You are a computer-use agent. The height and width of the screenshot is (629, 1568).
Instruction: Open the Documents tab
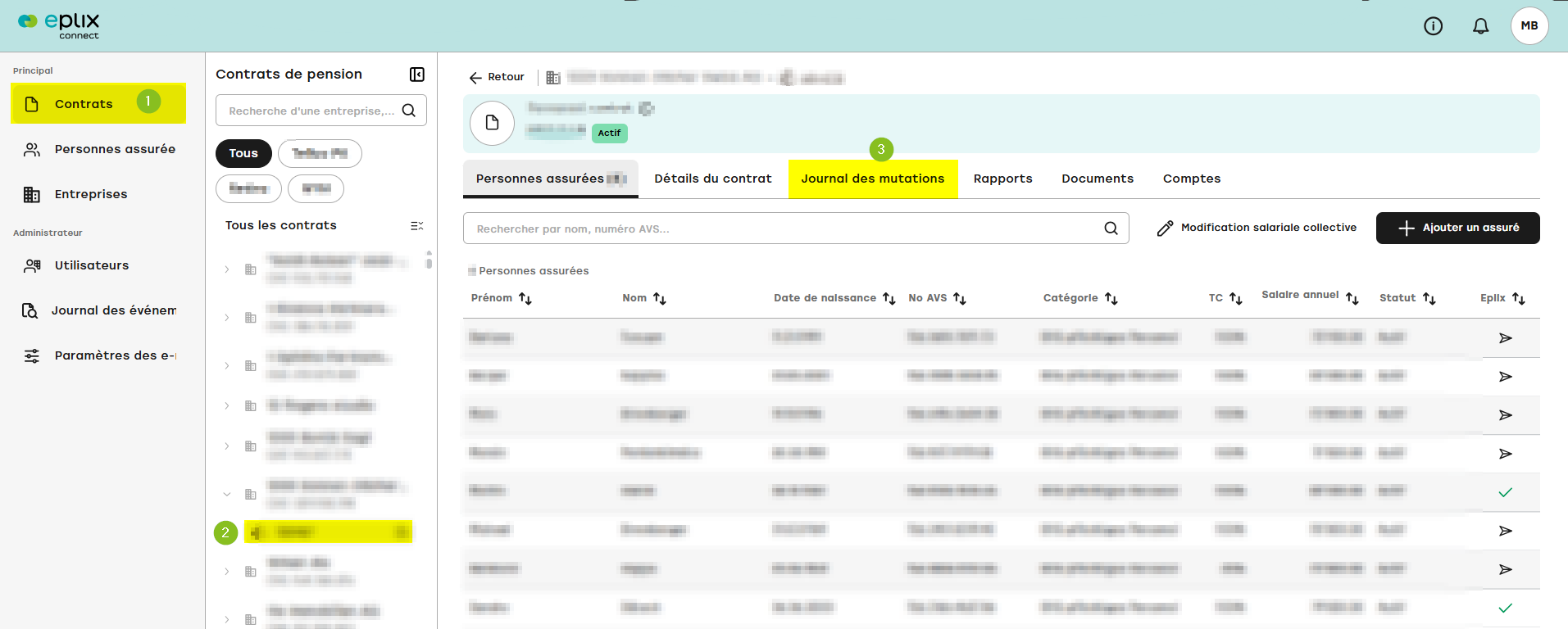point(1098,179)
